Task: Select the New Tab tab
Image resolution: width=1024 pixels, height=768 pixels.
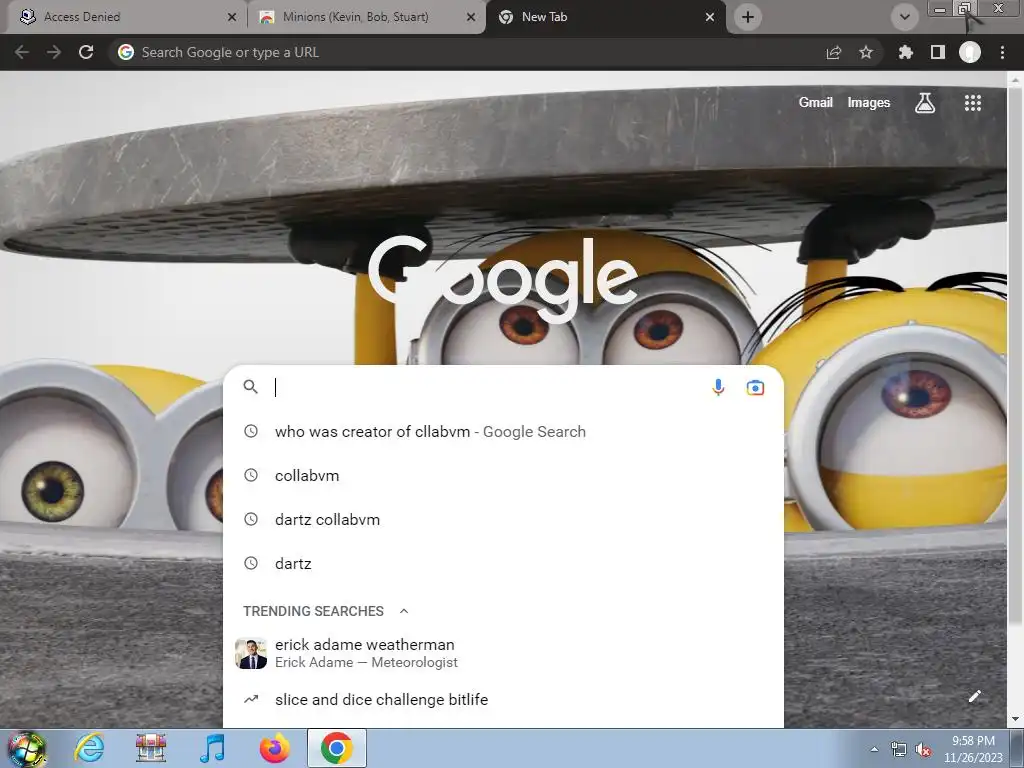Action: click(x=604, y=17)
